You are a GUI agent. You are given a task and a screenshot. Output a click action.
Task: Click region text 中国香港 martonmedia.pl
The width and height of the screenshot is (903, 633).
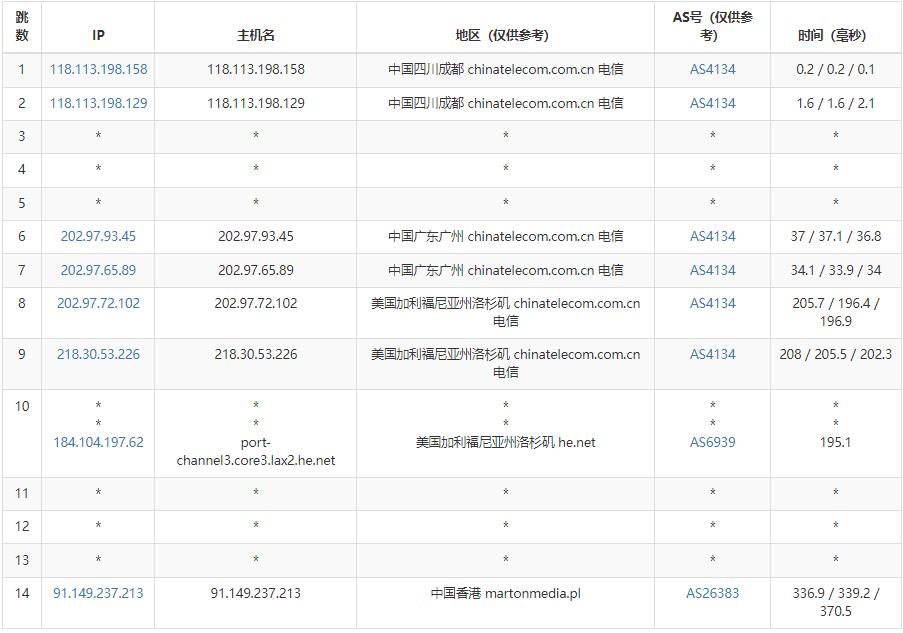506,593
